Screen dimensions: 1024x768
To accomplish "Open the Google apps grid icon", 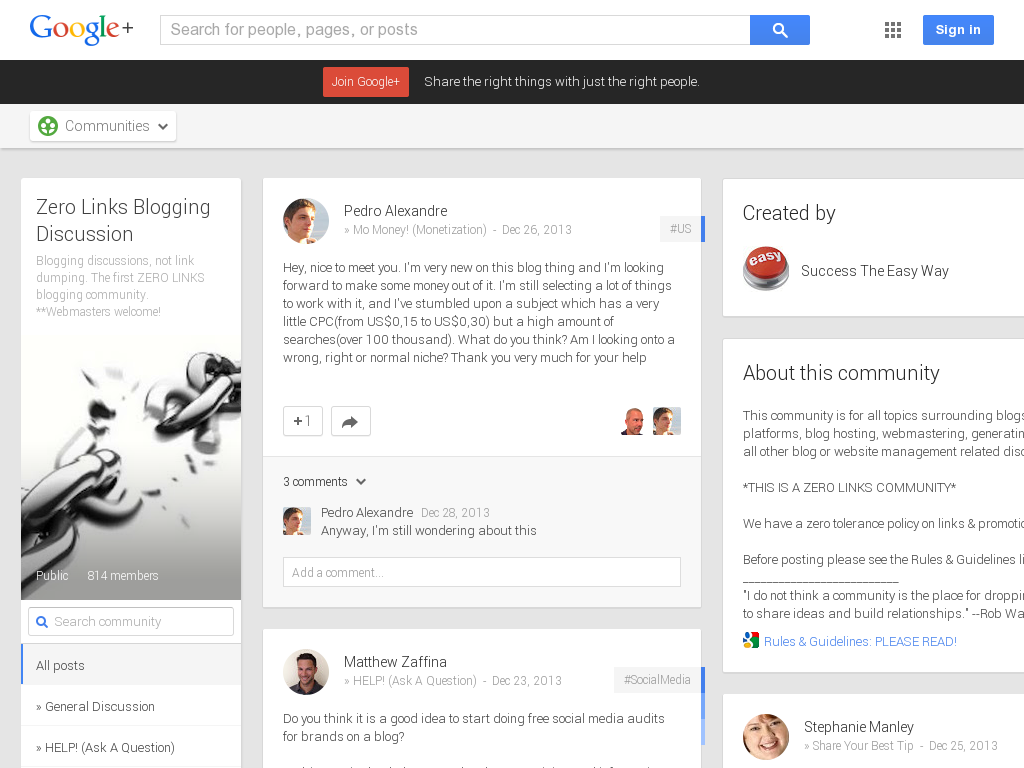I will pyautogui.click(x=893, y=30).
